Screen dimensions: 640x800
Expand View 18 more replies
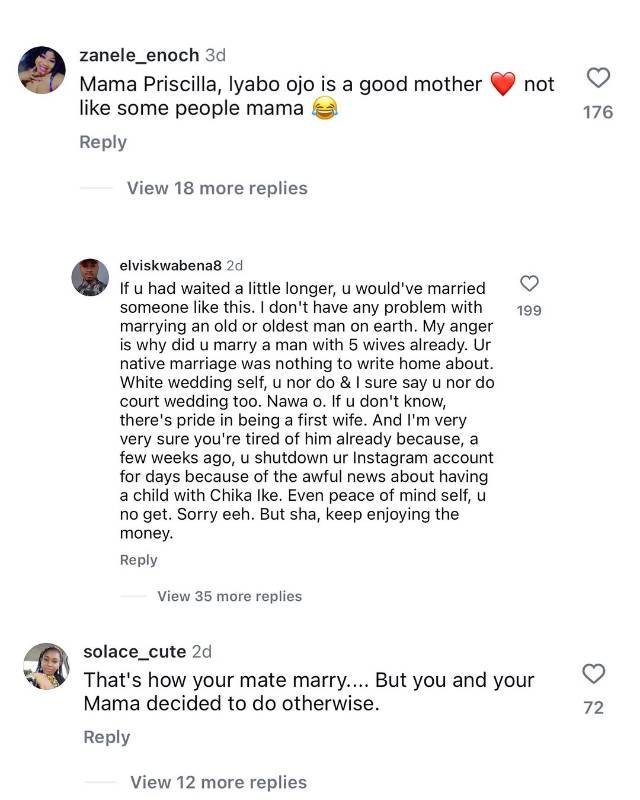217,188
